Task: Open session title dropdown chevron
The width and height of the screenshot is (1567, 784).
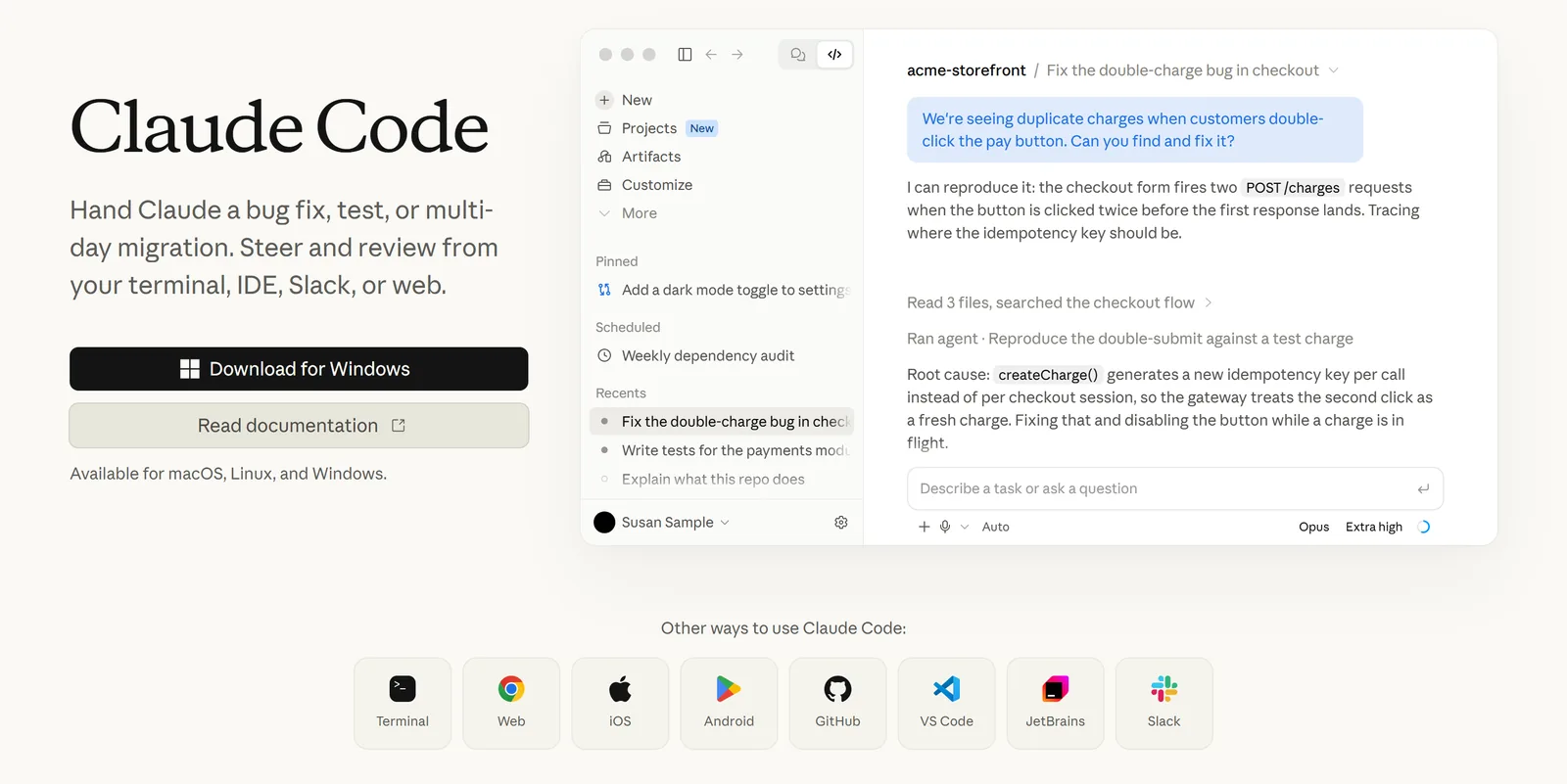Action: (x=1333, y=70)
